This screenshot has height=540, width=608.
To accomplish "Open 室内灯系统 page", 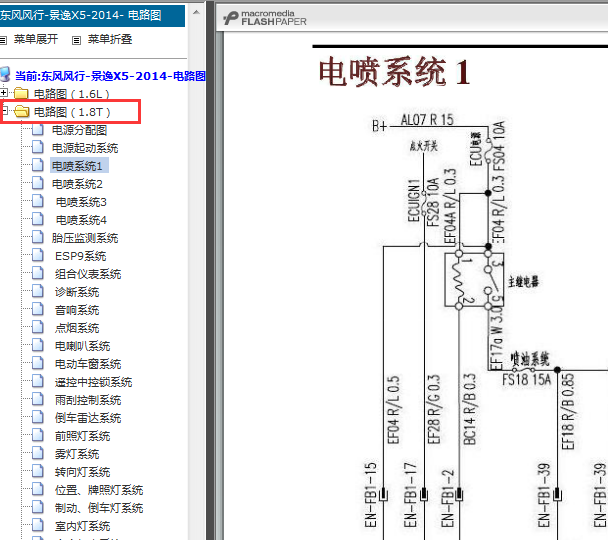I will (x=83, y=526).
